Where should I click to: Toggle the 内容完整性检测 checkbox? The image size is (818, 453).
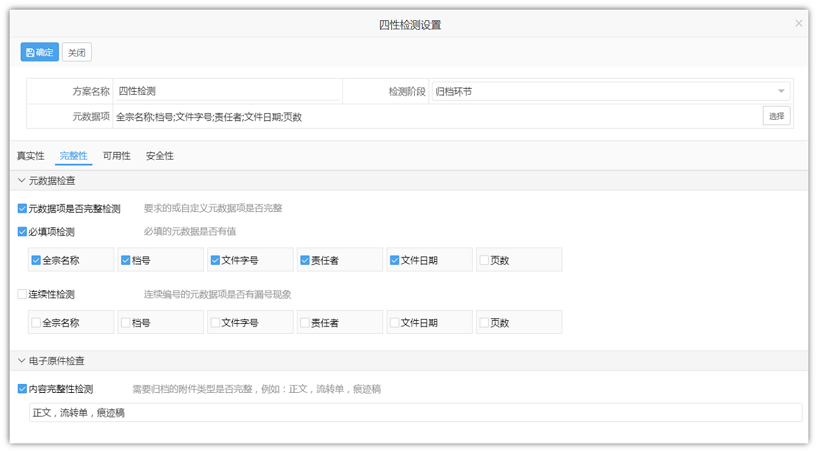[23, 389]
